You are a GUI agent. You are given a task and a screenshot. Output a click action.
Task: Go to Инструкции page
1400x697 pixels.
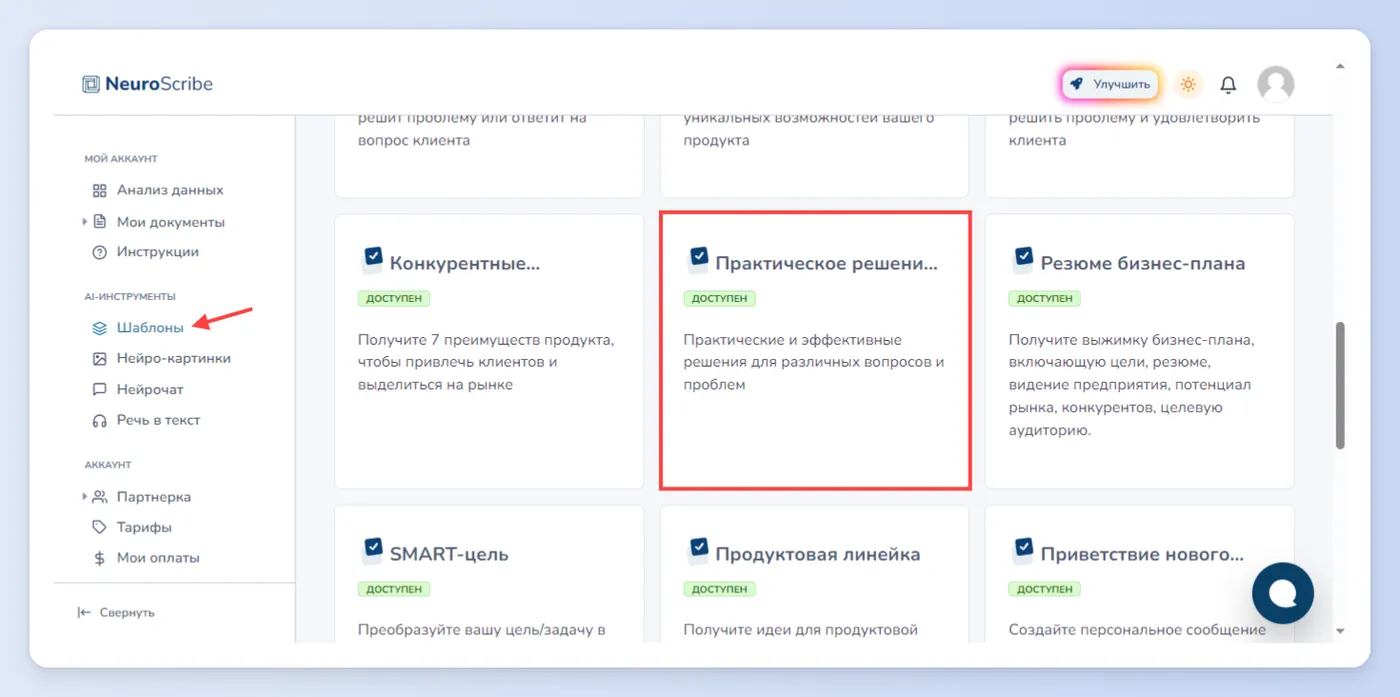click(158, 252)
